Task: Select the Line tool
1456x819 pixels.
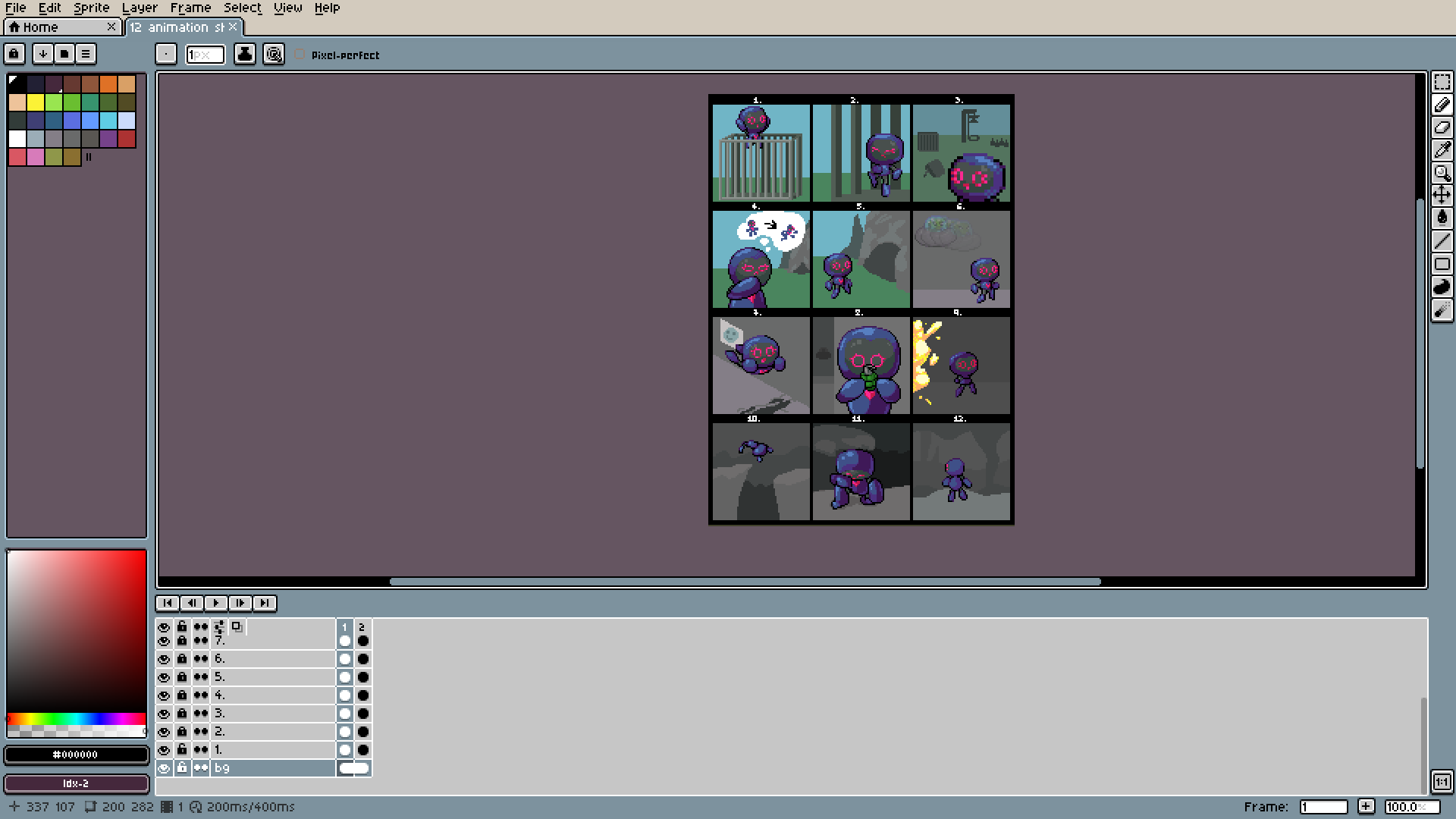Action: pyautogui.click(x=1442, y=241)
